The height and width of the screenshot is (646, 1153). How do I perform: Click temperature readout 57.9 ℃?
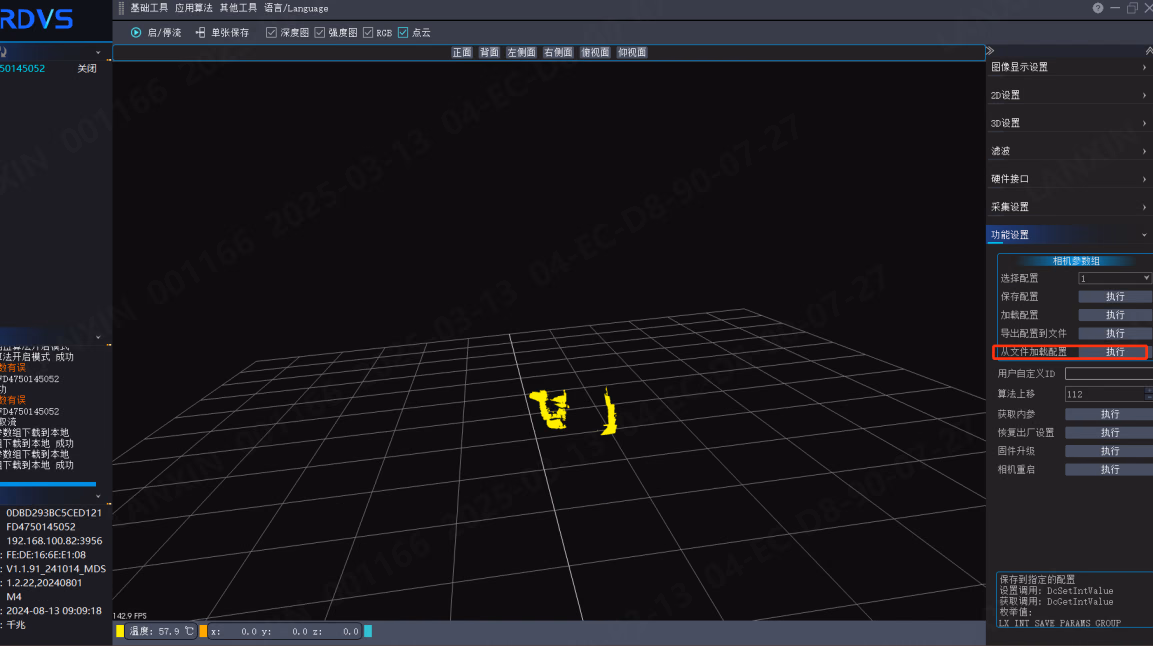[x=161, y=631]
